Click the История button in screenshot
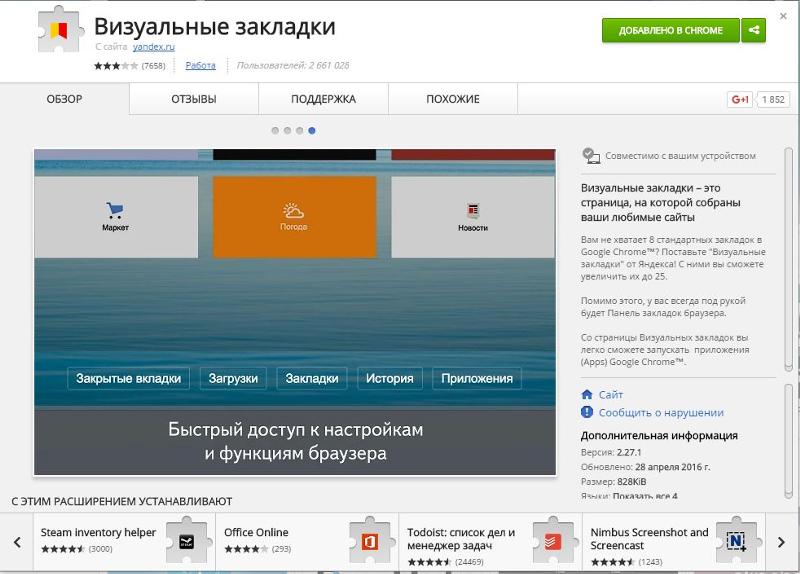The width and height of the screenshot is (800, 574). click(x=390, y=379)
